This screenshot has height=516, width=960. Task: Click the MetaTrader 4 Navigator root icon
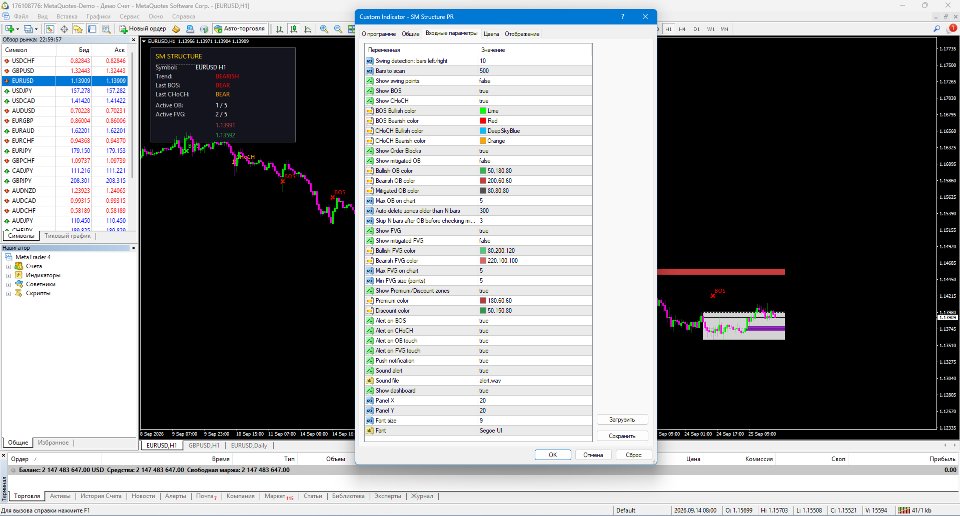pyautogui.click(x=9, y=257)
